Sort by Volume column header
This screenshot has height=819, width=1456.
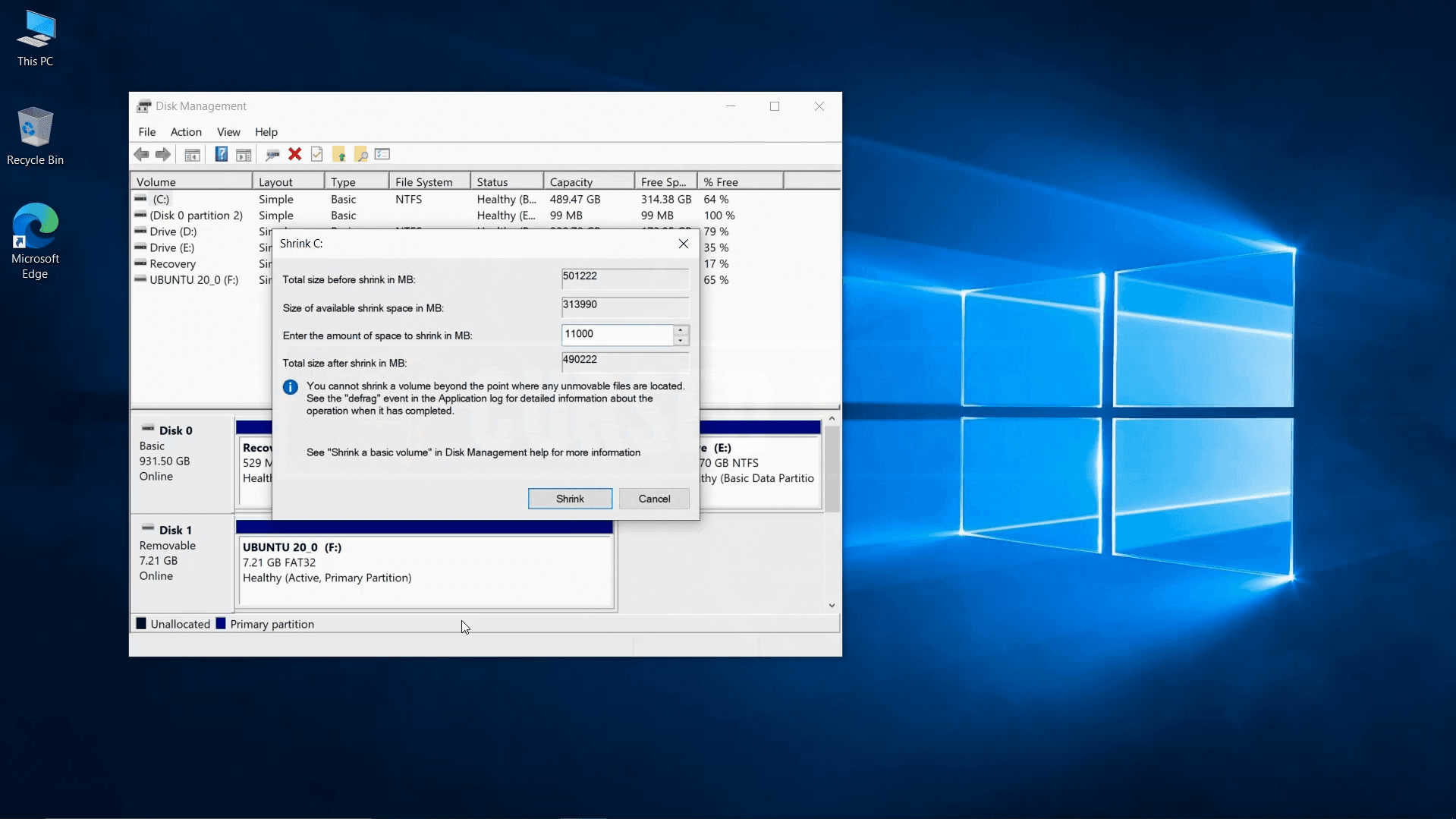192,182
